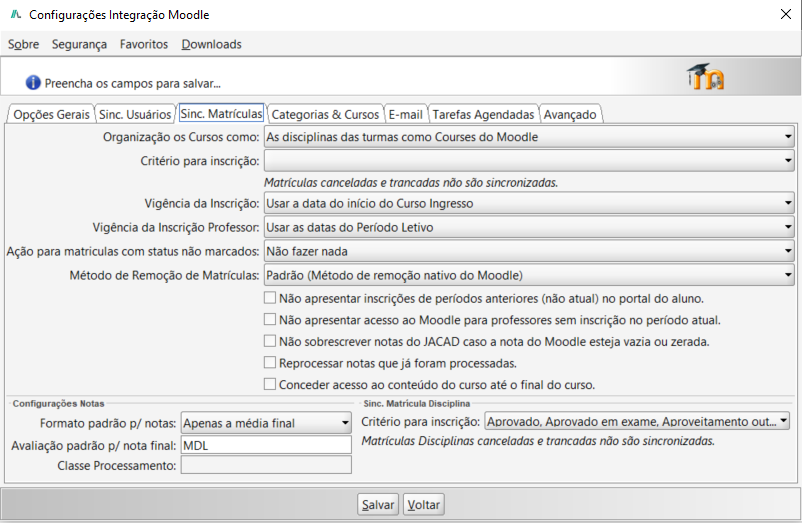Screen dimensions: 802x523
Task: Click the Classe Processamento field
Action: [x=266, y=465]
